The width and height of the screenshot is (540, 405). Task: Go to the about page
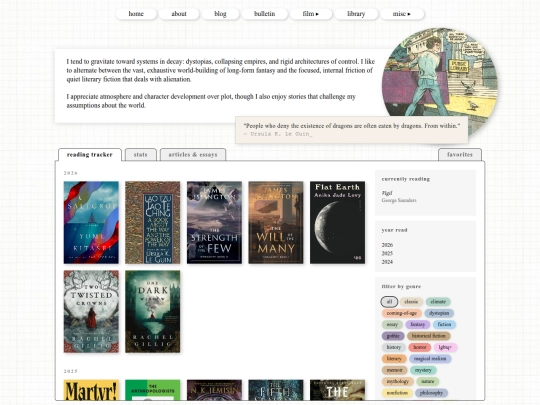click(x=179, y=14)
